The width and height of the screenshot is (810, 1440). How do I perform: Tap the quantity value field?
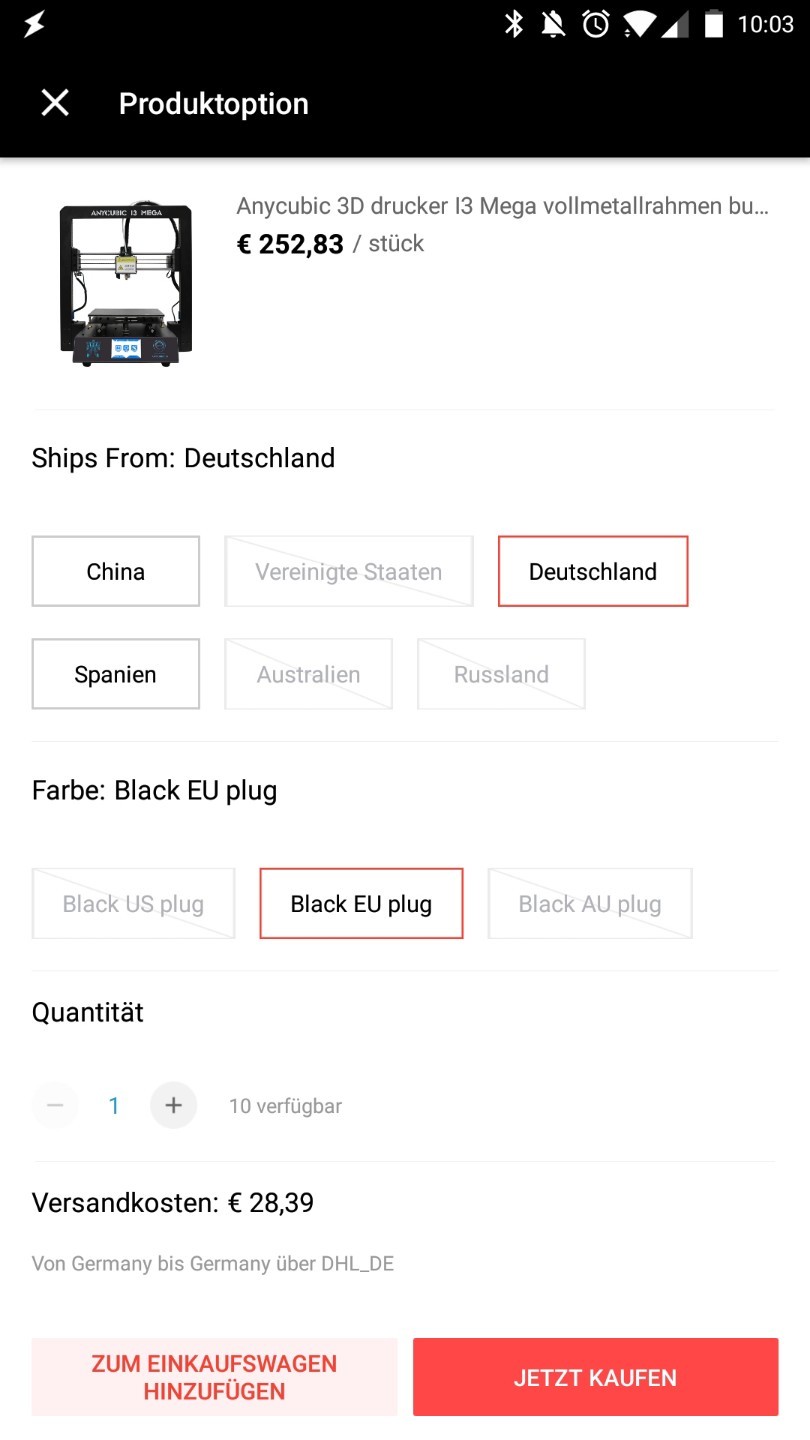tap(114, 1105)
